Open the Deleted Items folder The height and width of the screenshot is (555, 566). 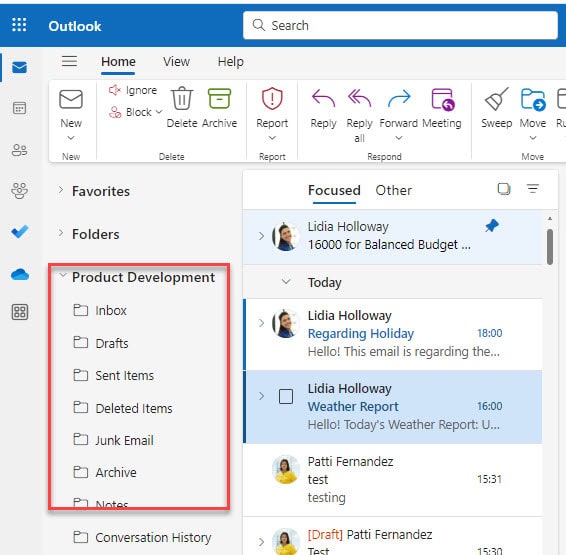coord(123,408)
